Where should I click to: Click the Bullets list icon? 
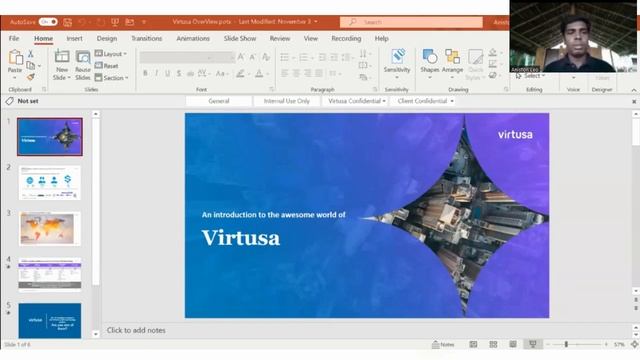click(x=284, y=58)
